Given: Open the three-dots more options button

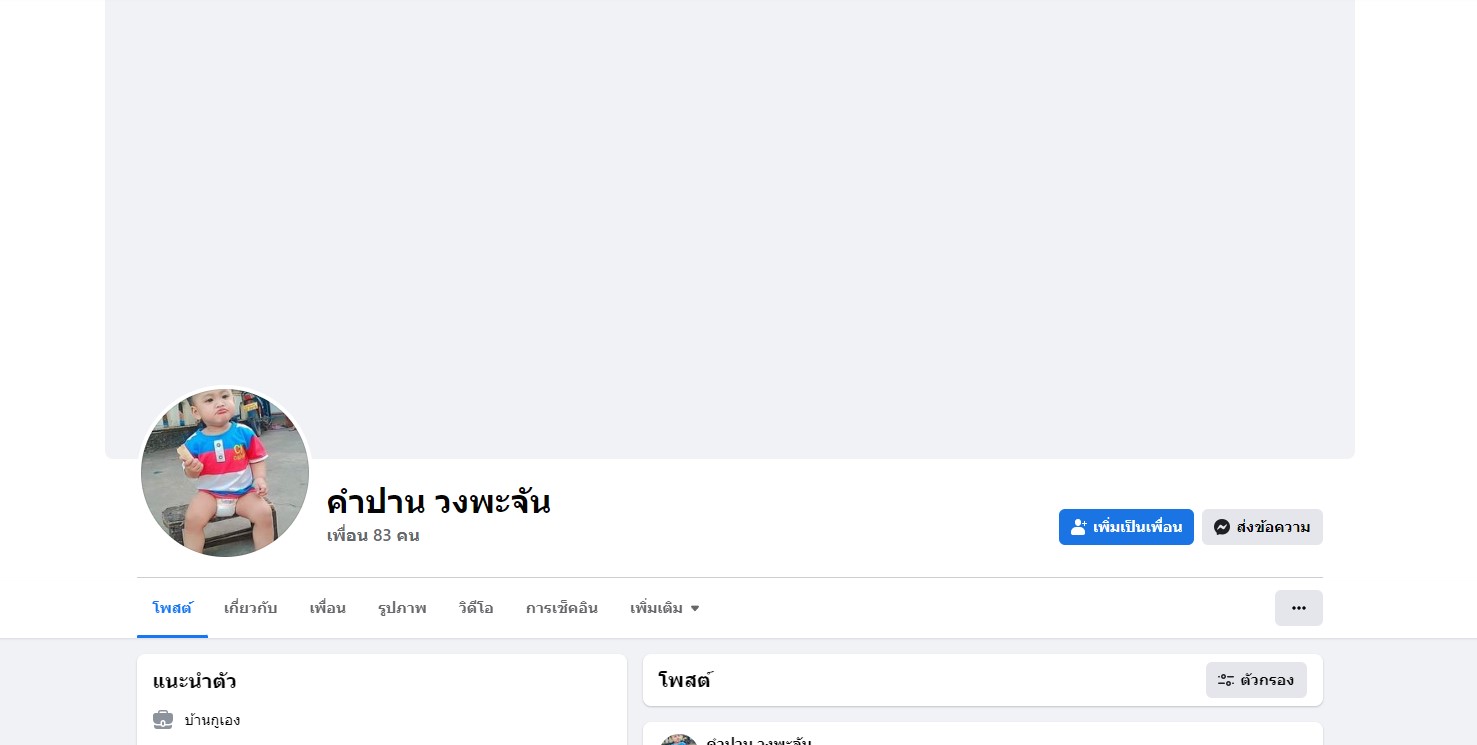Looking at the screenshot, I should 1298,608.
